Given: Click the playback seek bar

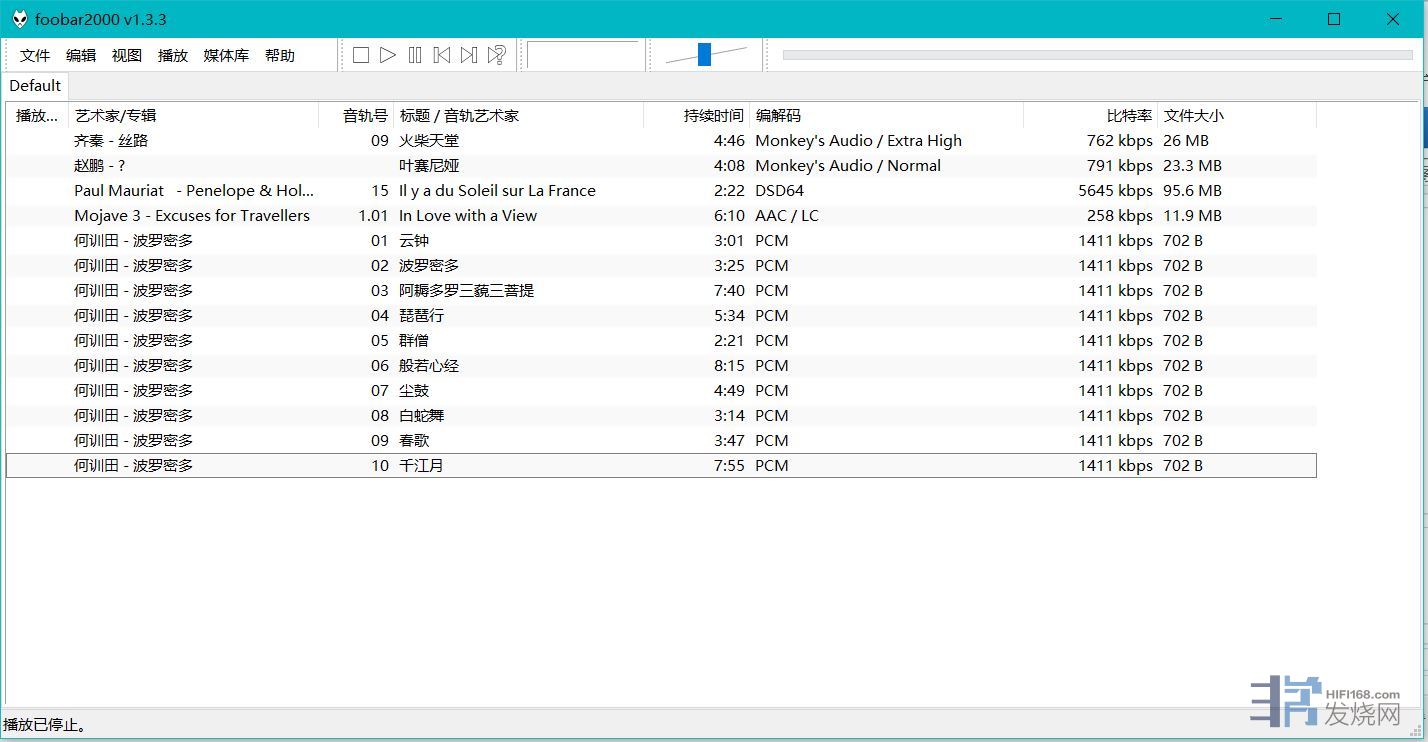Looking at the screenshot, I should (x=1096, y=55).
